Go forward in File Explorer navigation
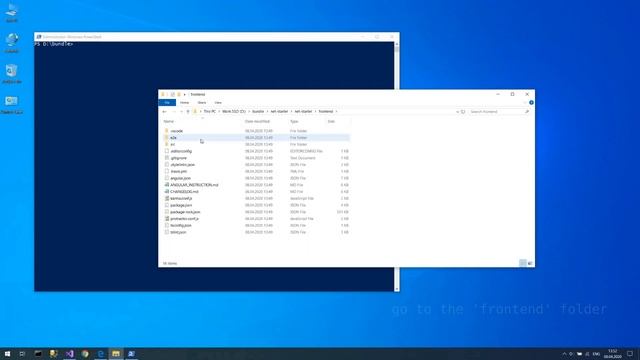Screen dimensions: 640x360 [173, 111]
